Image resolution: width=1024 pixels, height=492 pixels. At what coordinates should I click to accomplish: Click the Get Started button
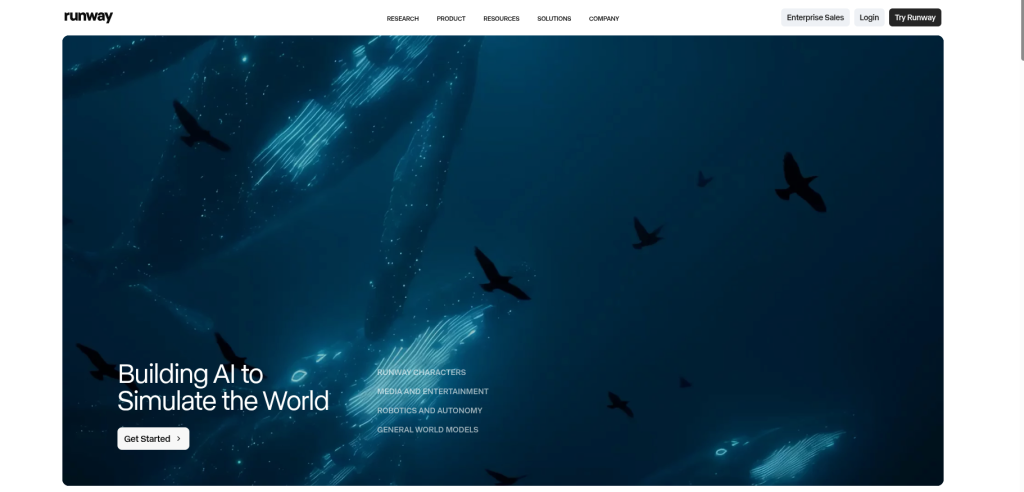pos(153,439)
